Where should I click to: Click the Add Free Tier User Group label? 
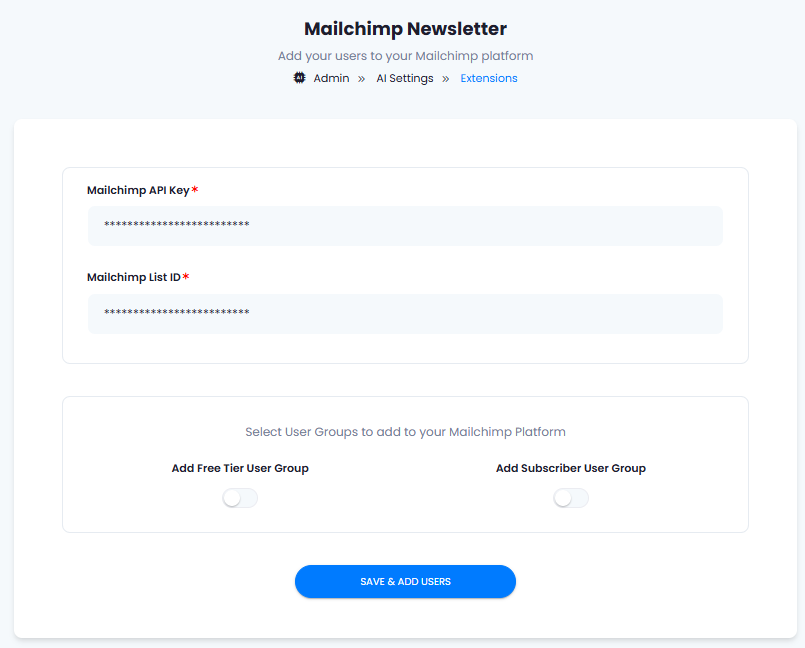pos(240,468)
